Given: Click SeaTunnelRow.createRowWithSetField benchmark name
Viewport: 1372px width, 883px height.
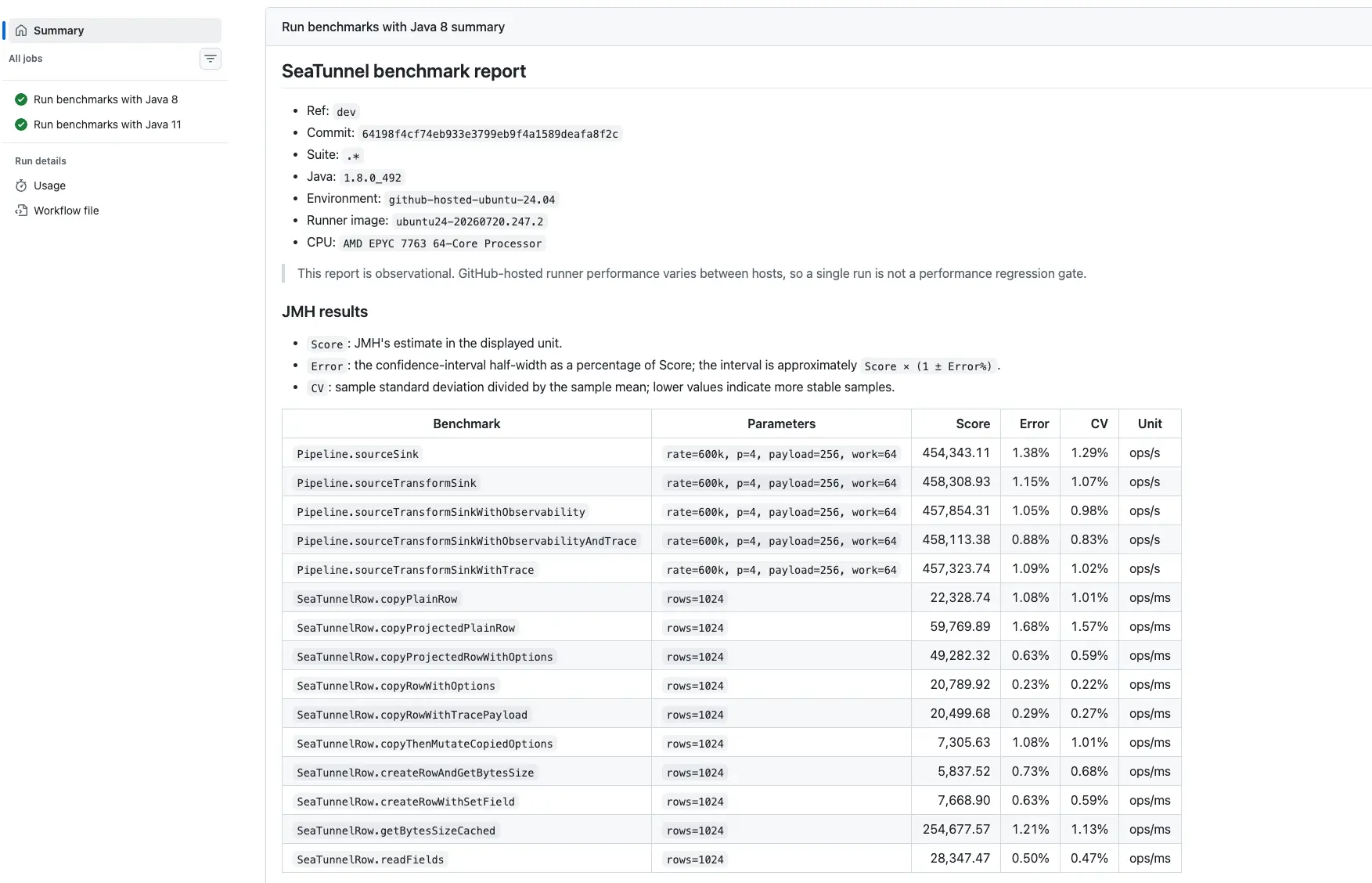Looking at the screenshot, I should (406, 802).
